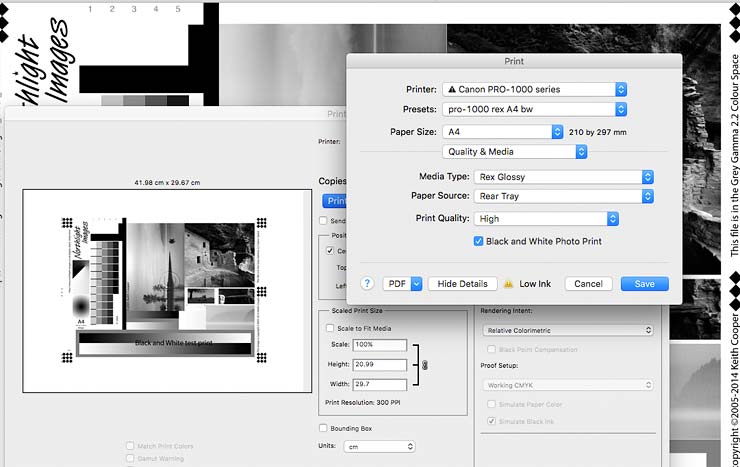Click the print preview thumbnail image

tap(167, 291)
